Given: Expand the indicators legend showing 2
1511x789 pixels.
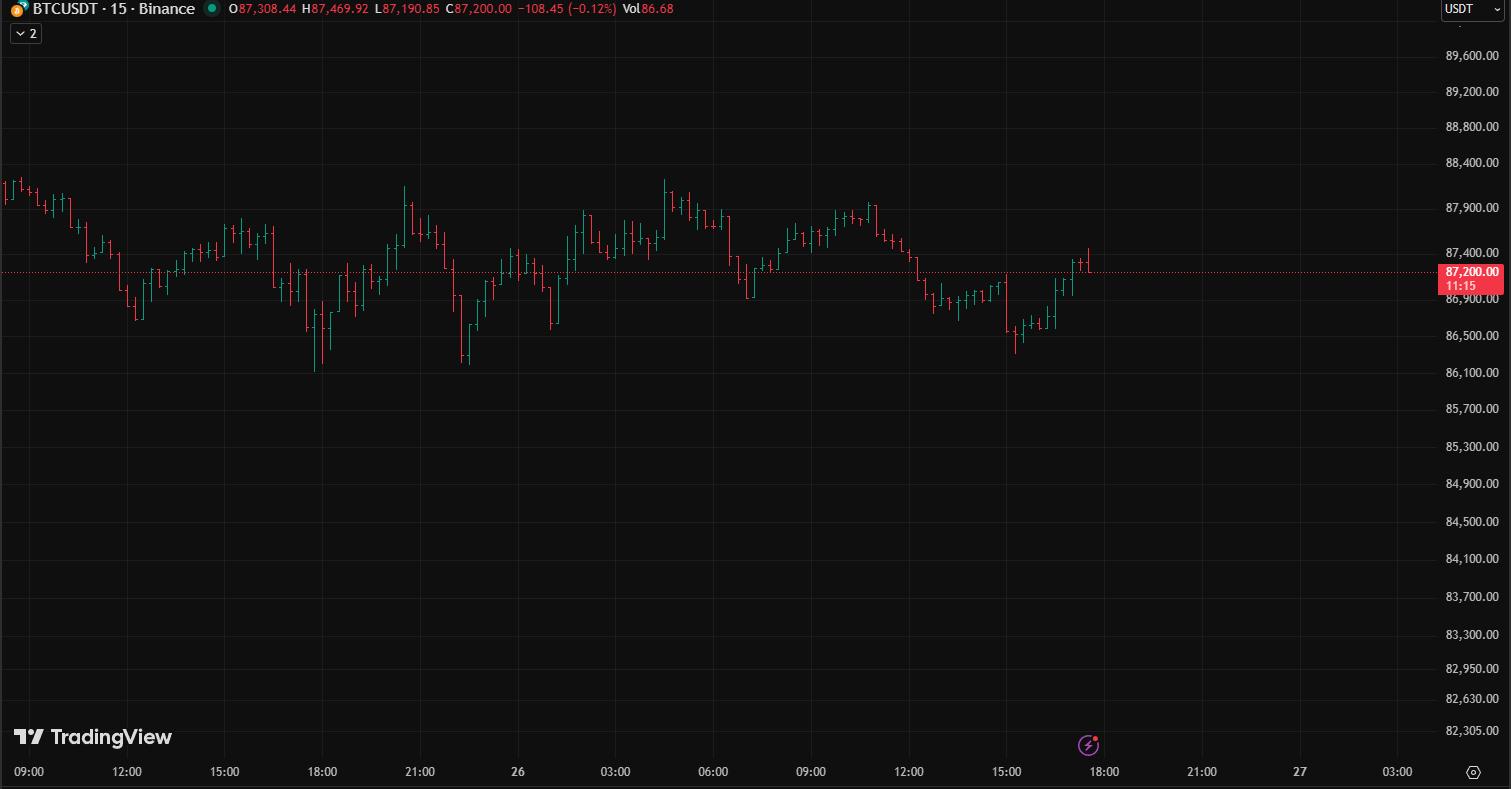Looking at the screenshot, I should tap(26, 34).
